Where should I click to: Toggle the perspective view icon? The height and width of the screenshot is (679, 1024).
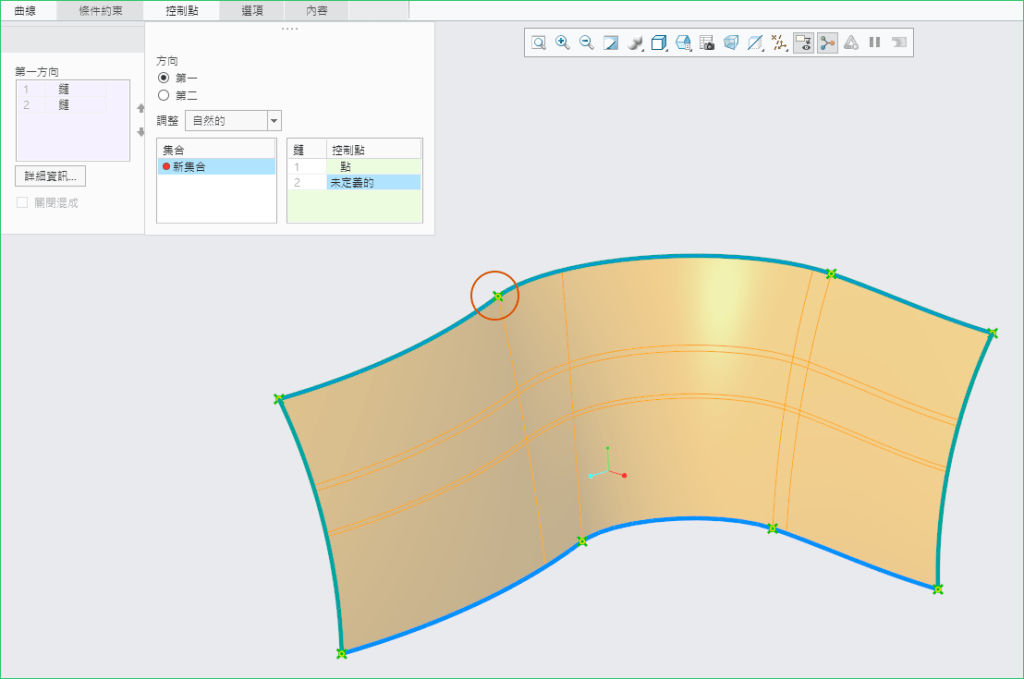point(731,43)
